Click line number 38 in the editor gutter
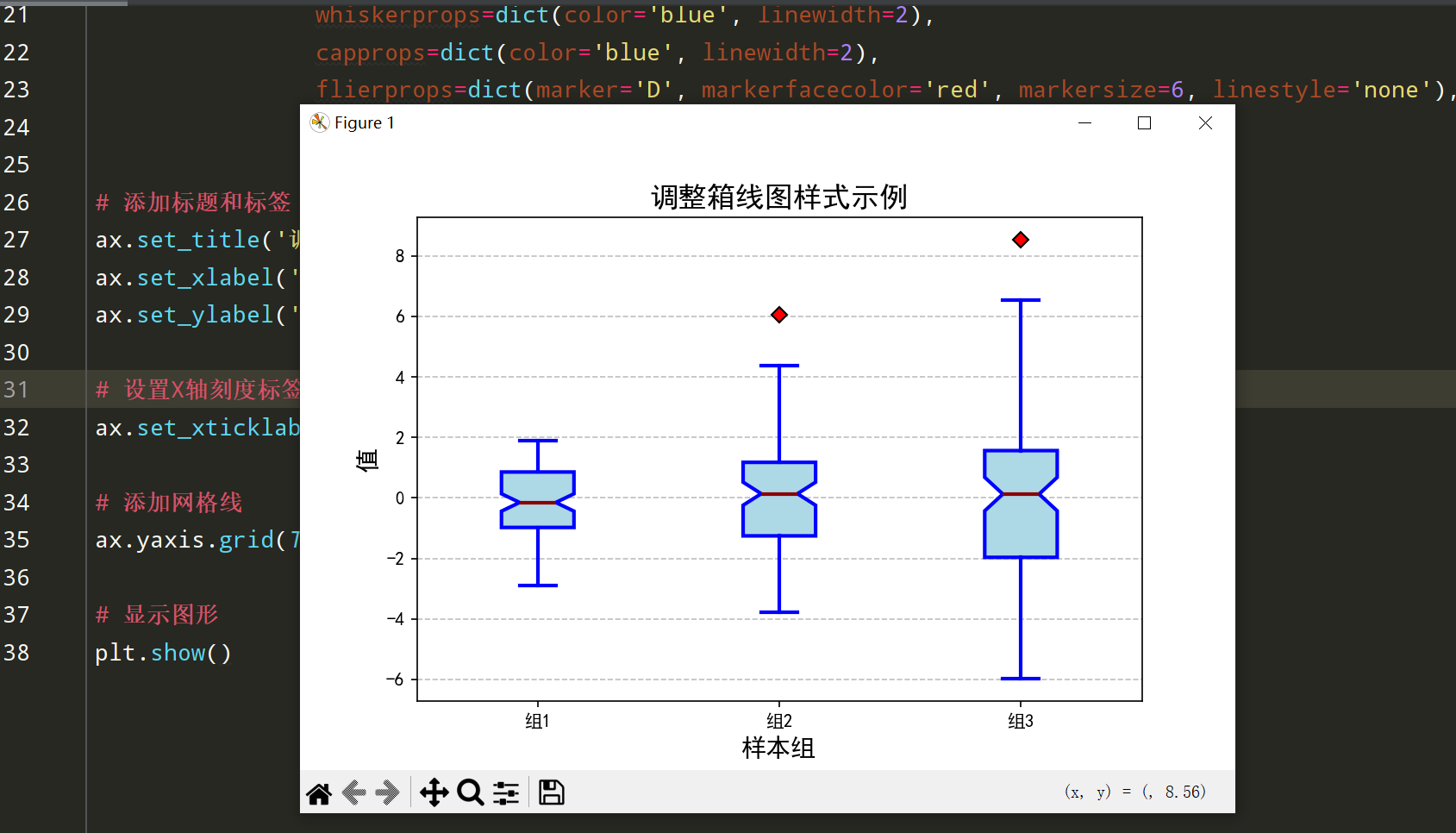Viewport: 1456px width, 833px height. (16, 653)
